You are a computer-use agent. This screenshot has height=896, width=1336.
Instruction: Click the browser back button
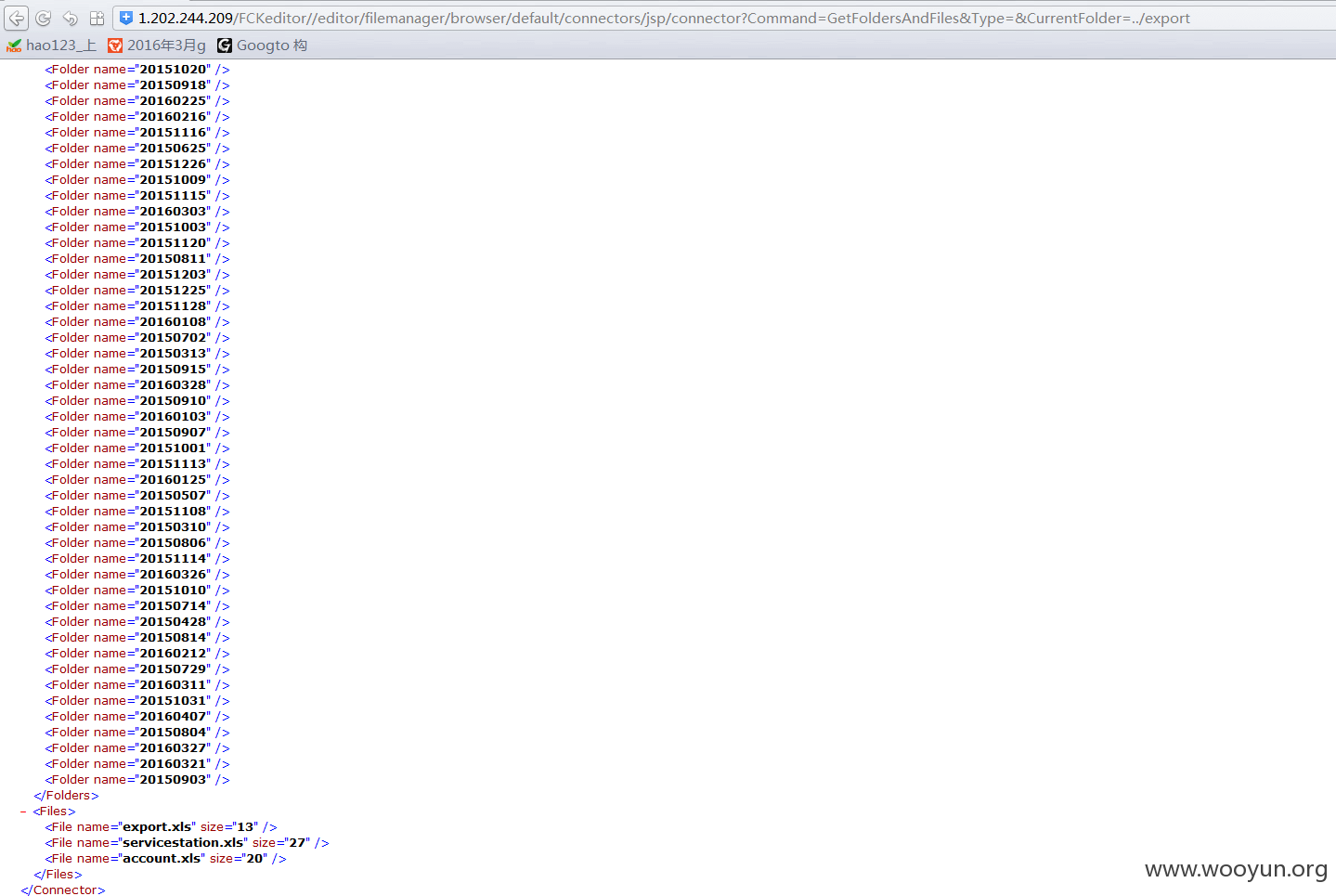coord(17,18)
